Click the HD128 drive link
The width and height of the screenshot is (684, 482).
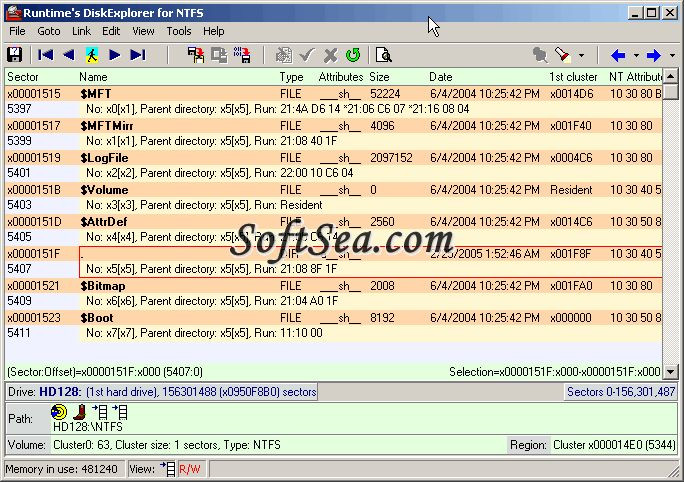(x=60, y=392)
